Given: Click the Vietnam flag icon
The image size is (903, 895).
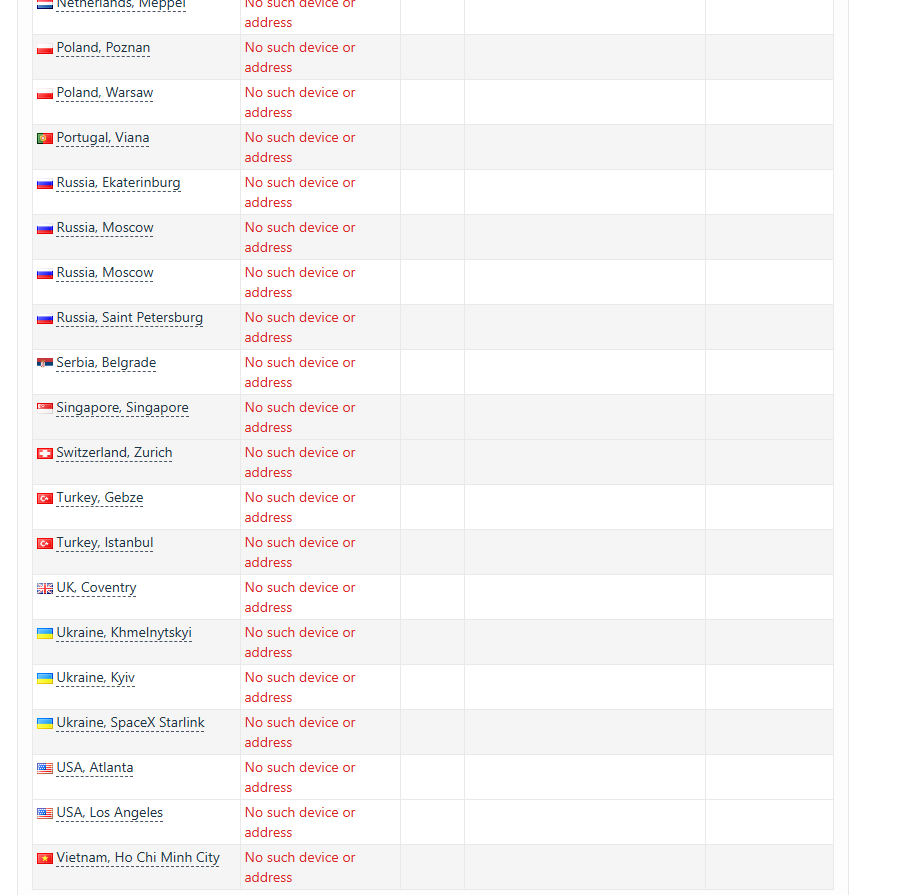Looking at the screenshot, I should [45, 859].
